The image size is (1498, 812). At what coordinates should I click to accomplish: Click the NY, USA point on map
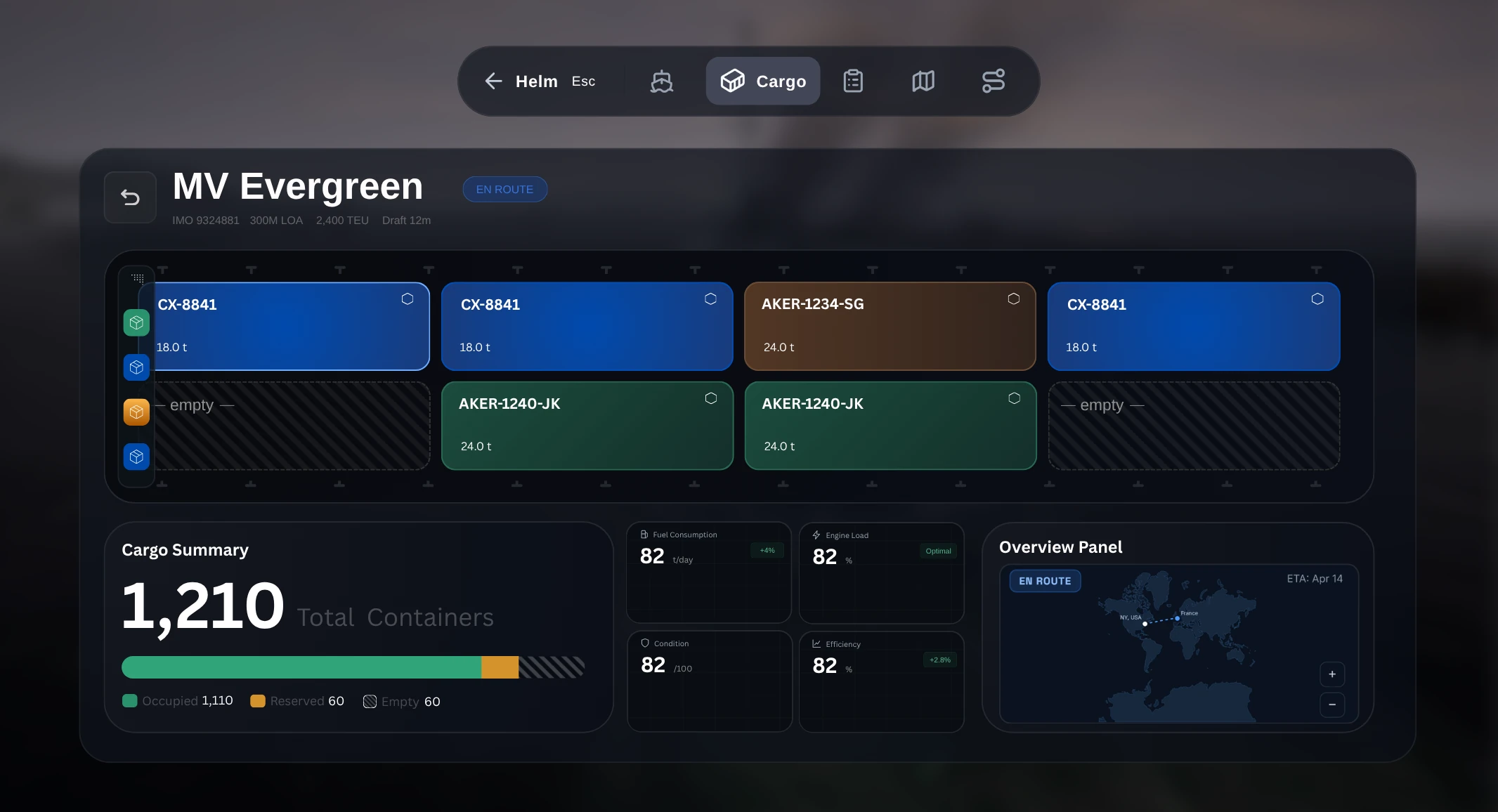pyautogui.click(x=1145, y=624)
